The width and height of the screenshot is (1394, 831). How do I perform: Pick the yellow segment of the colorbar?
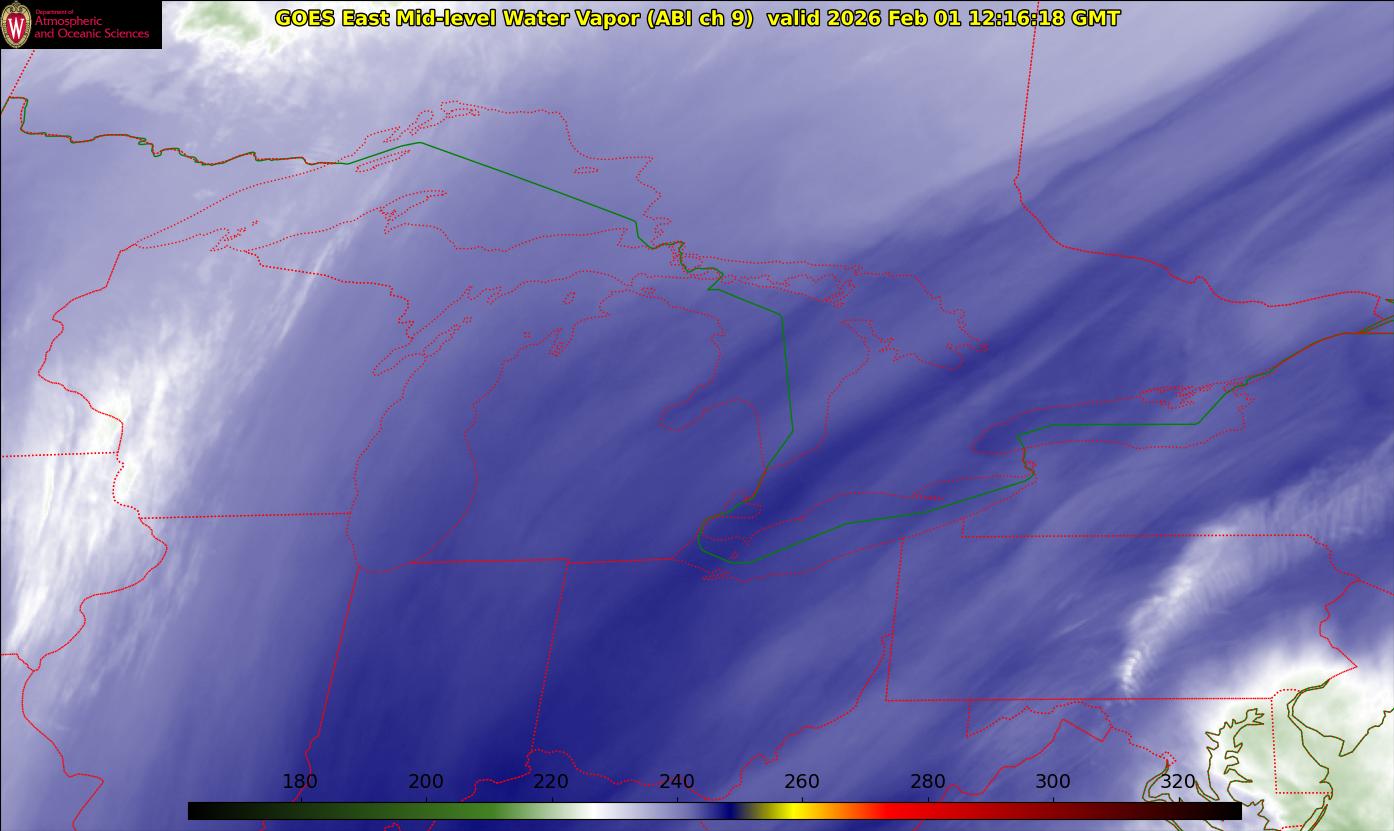(790, 811)
